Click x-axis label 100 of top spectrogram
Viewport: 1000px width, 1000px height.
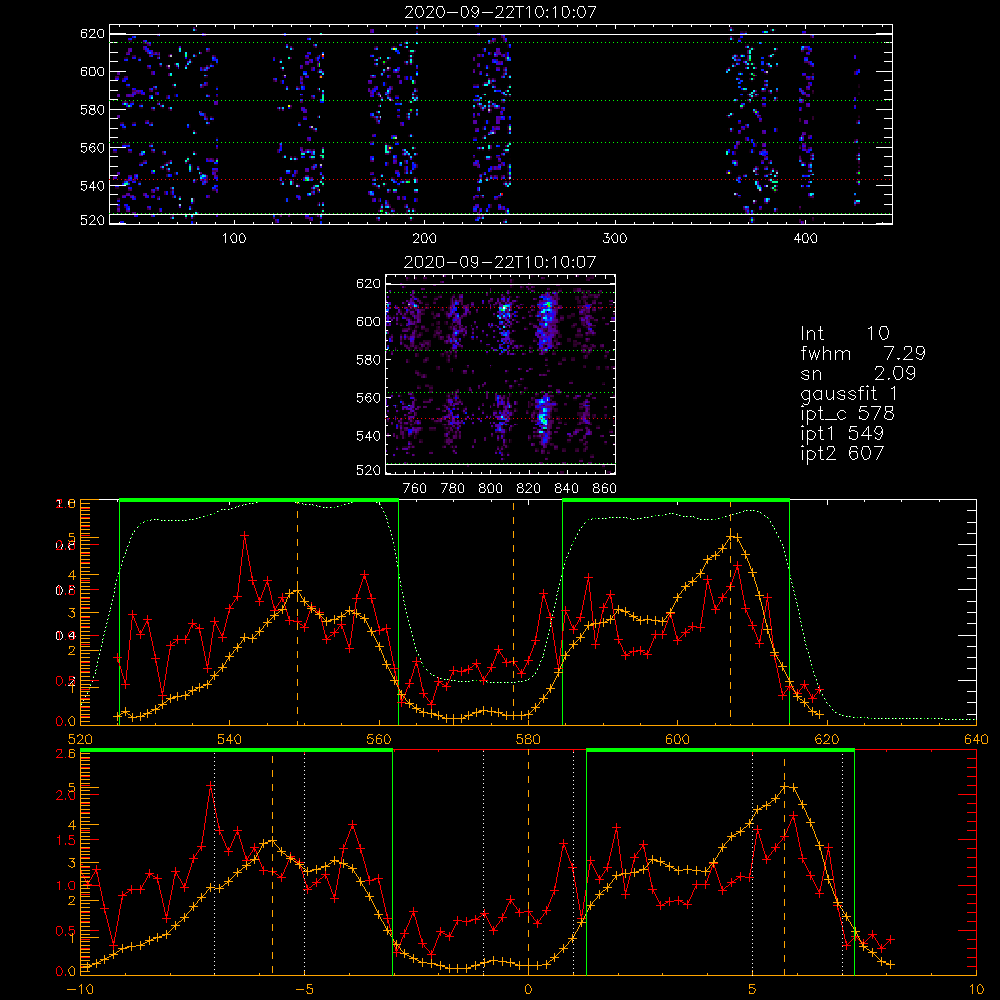(234, 239)
